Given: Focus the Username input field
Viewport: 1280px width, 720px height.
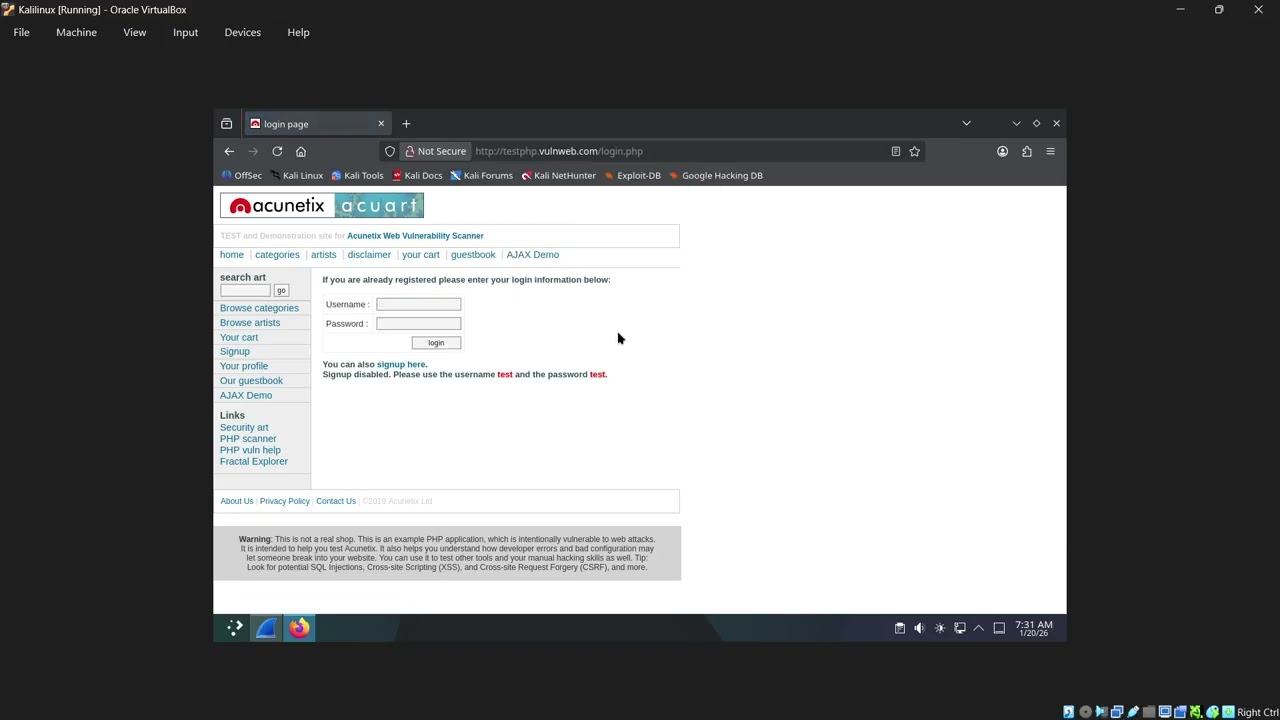Looking at the screenshot, I should pyautogui.click(x=418, y=304).
